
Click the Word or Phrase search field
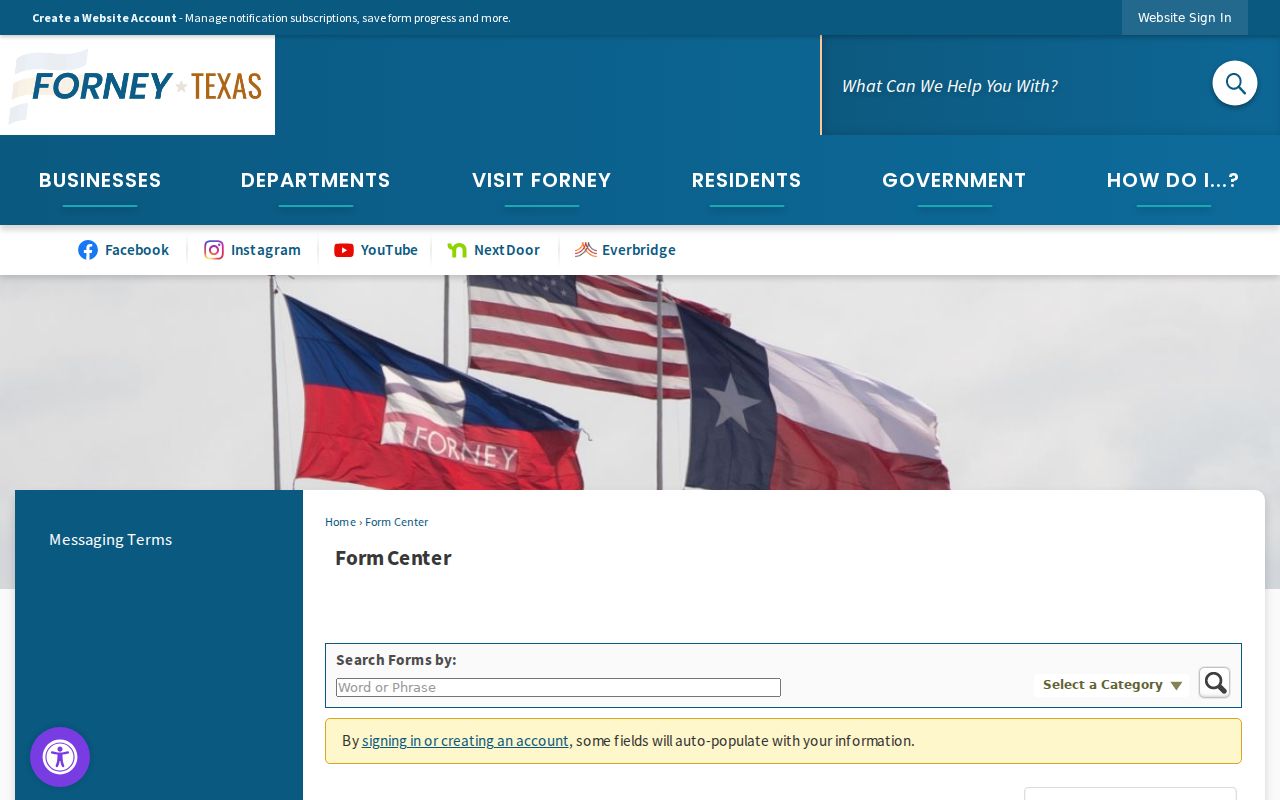point(558,688)
